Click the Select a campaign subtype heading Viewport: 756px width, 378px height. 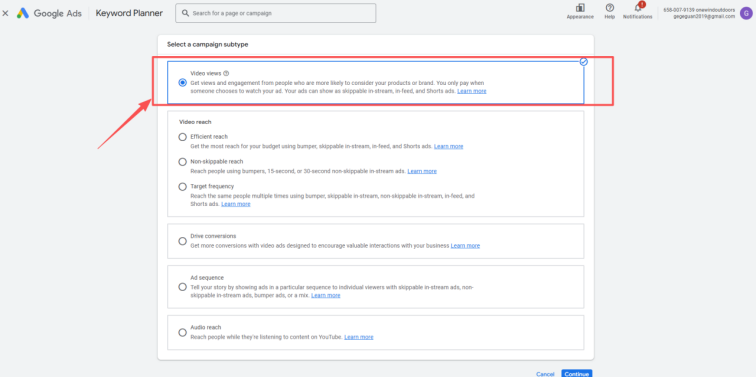pos(207,44)
